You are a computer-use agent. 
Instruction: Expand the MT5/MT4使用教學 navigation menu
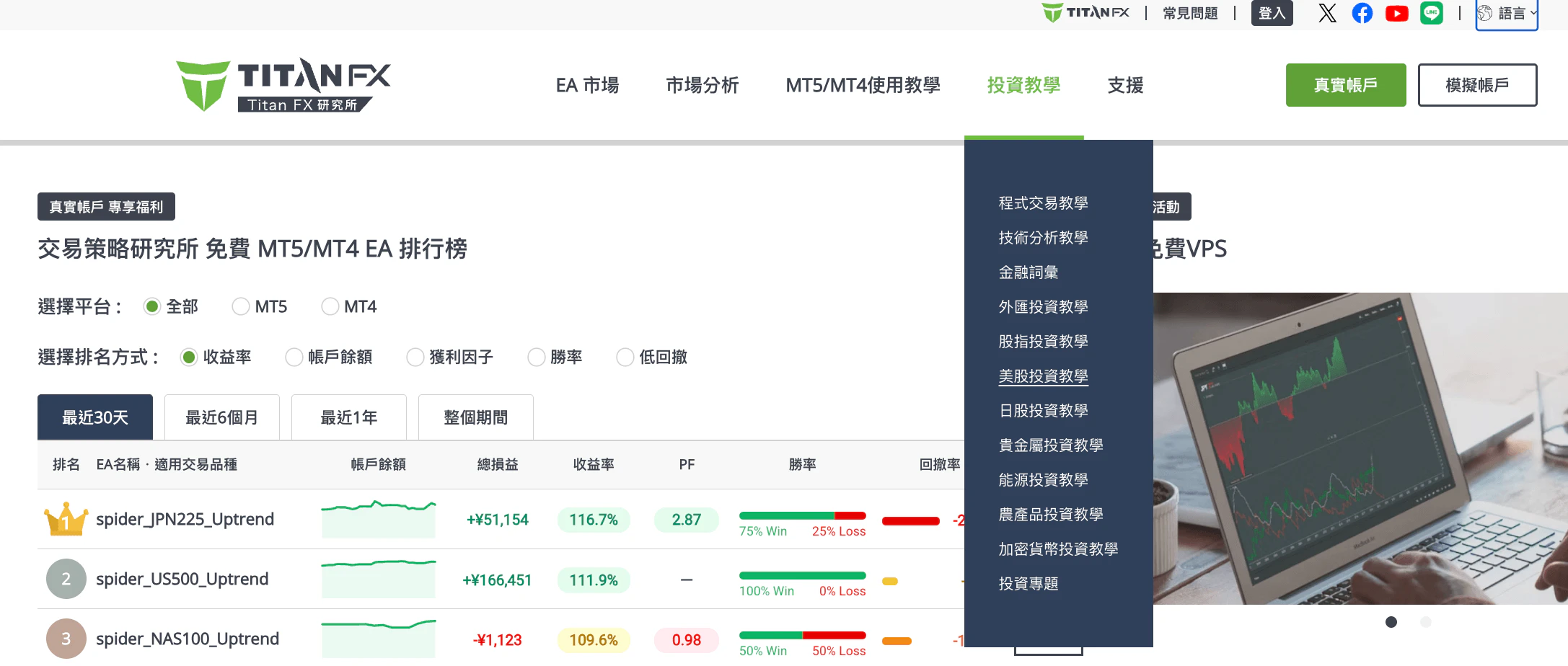863,85
